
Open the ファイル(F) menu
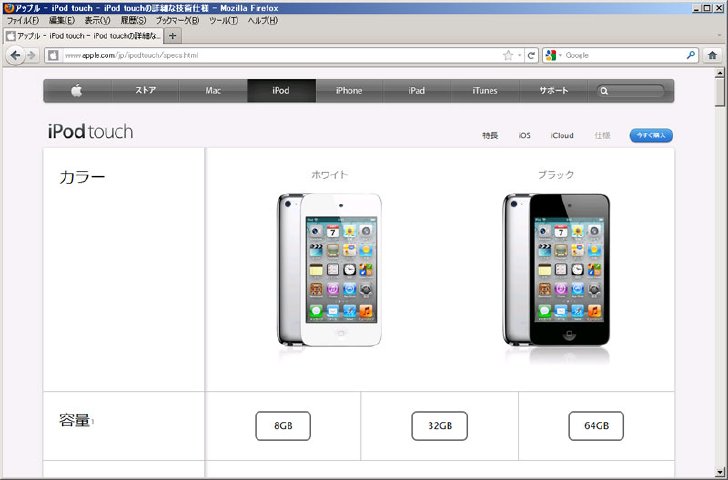23,20
